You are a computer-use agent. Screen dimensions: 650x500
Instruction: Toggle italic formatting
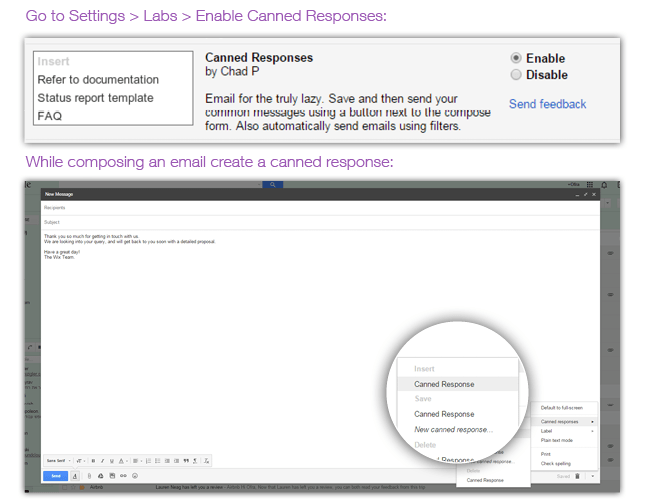point(102,461)
